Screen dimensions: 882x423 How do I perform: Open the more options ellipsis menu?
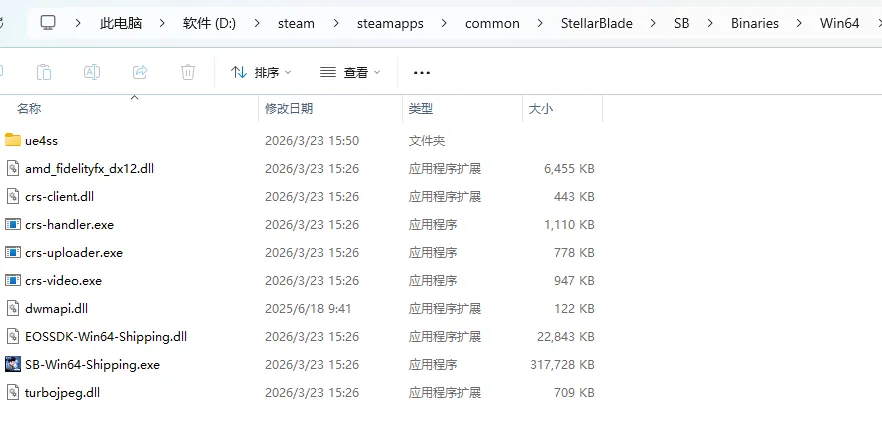click(421, 73)
